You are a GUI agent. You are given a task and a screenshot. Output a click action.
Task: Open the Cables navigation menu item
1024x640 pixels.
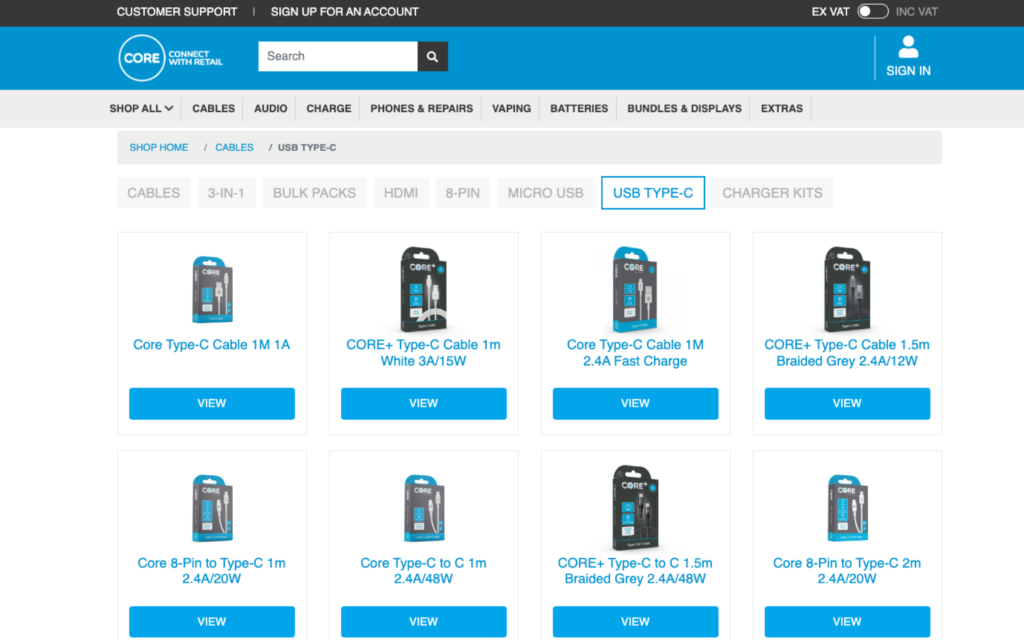[x=214, y=108]
